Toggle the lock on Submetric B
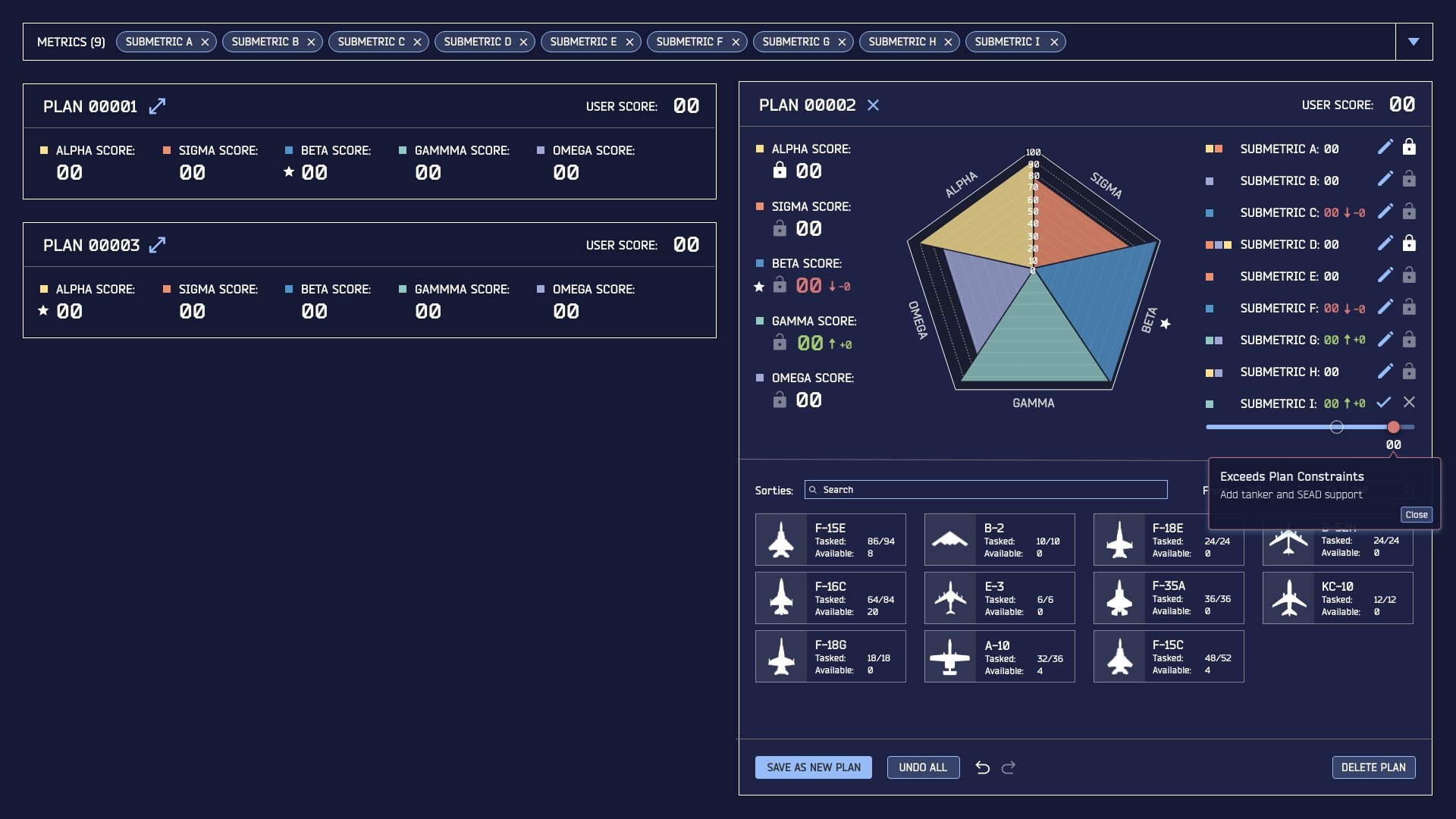 pyautogui.click(x=1409, y=179)
